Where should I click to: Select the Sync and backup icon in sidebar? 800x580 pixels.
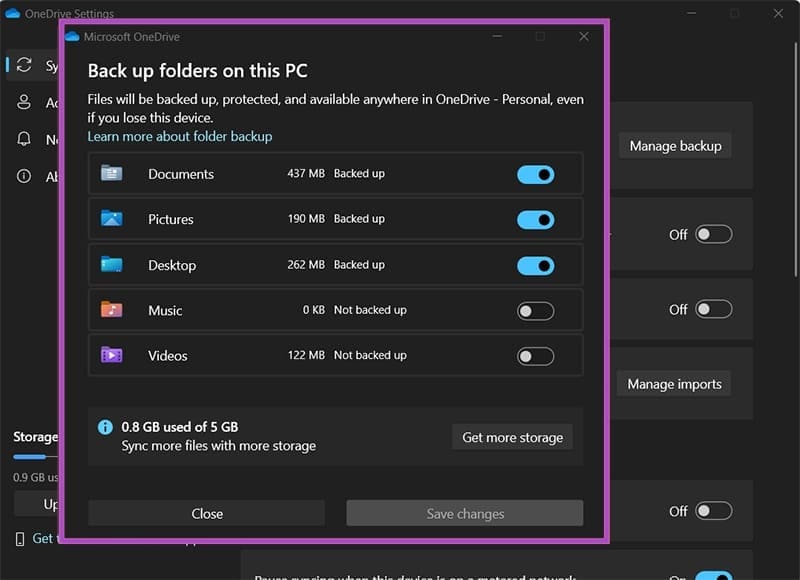[24, 65]
